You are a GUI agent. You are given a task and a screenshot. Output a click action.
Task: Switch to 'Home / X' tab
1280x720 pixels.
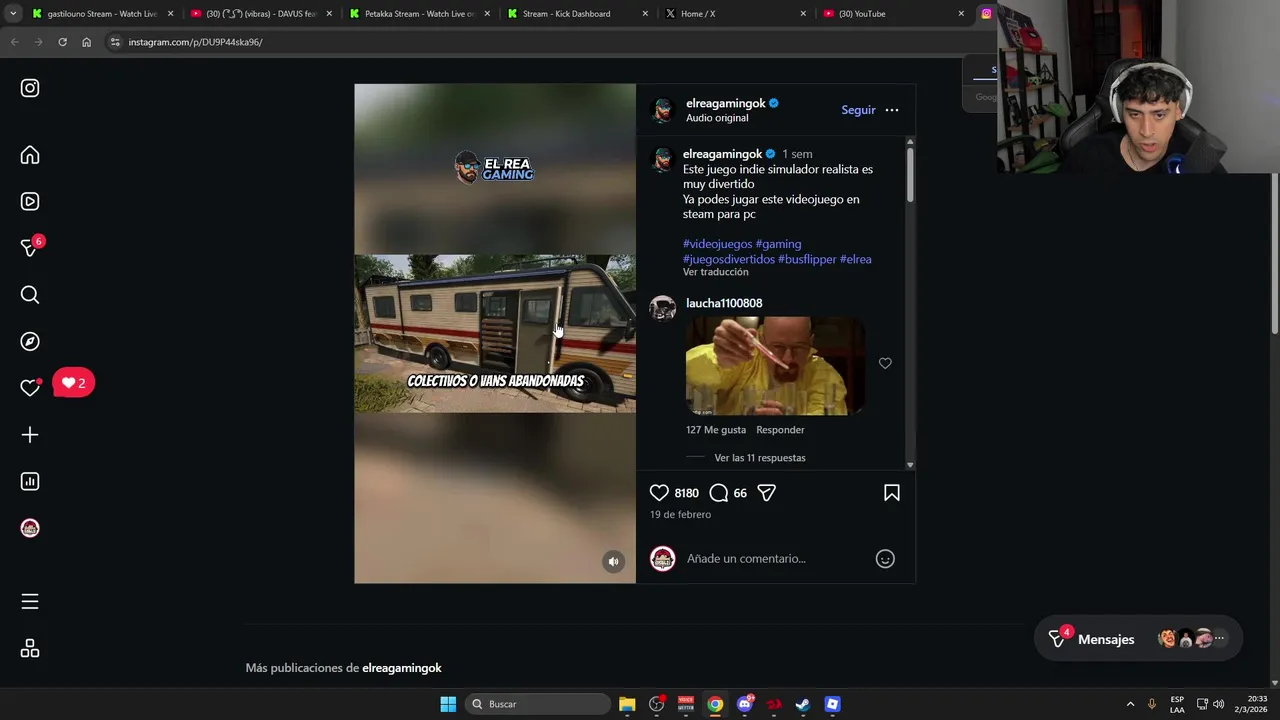click(735, 14)
